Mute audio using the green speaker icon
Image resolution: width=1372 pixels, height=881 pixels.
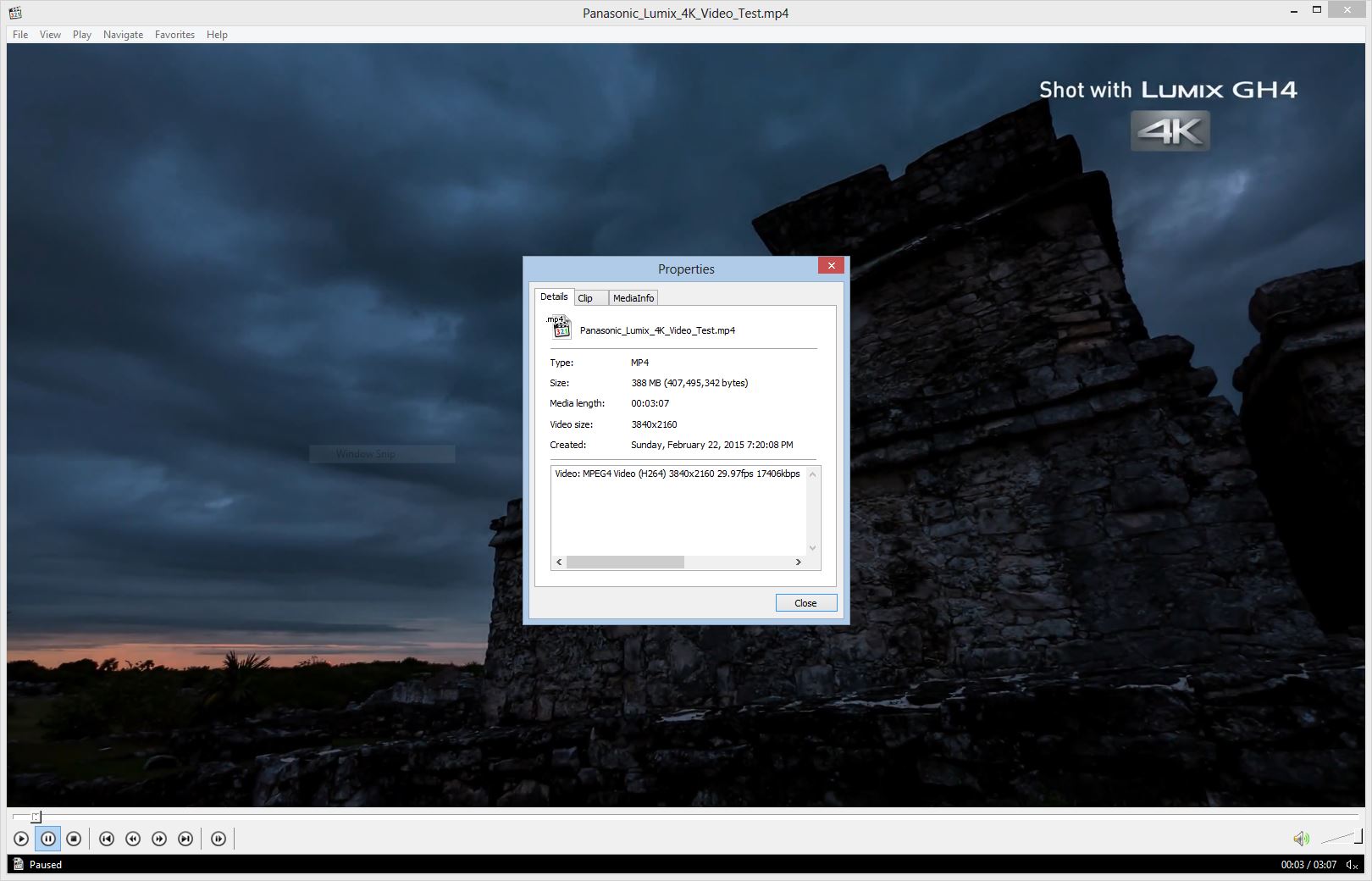tap(1301, 839)
